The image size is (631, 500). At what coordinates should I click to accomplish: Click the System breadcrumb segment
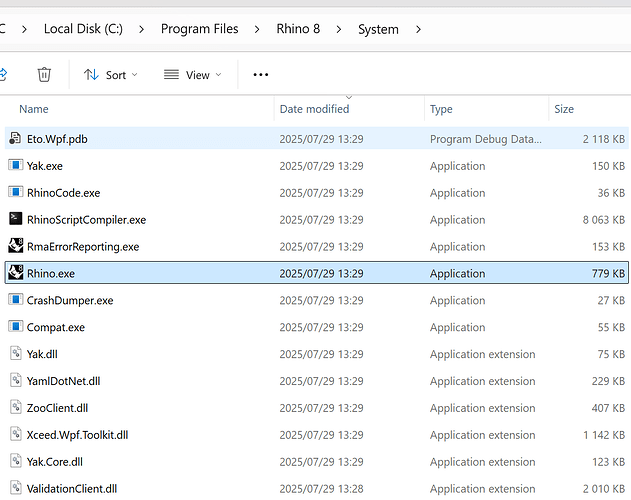pyautogui.click(x=378, y=29)
